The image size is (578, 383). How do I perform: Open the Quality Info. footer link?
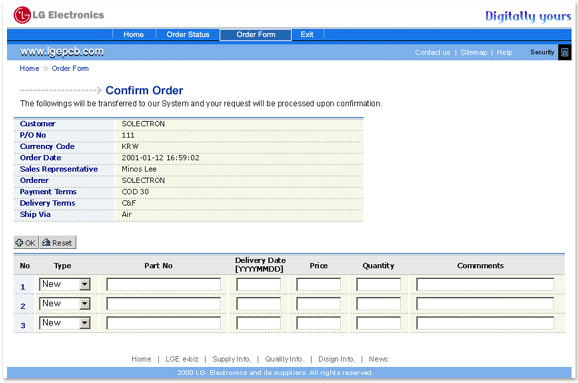284,359
